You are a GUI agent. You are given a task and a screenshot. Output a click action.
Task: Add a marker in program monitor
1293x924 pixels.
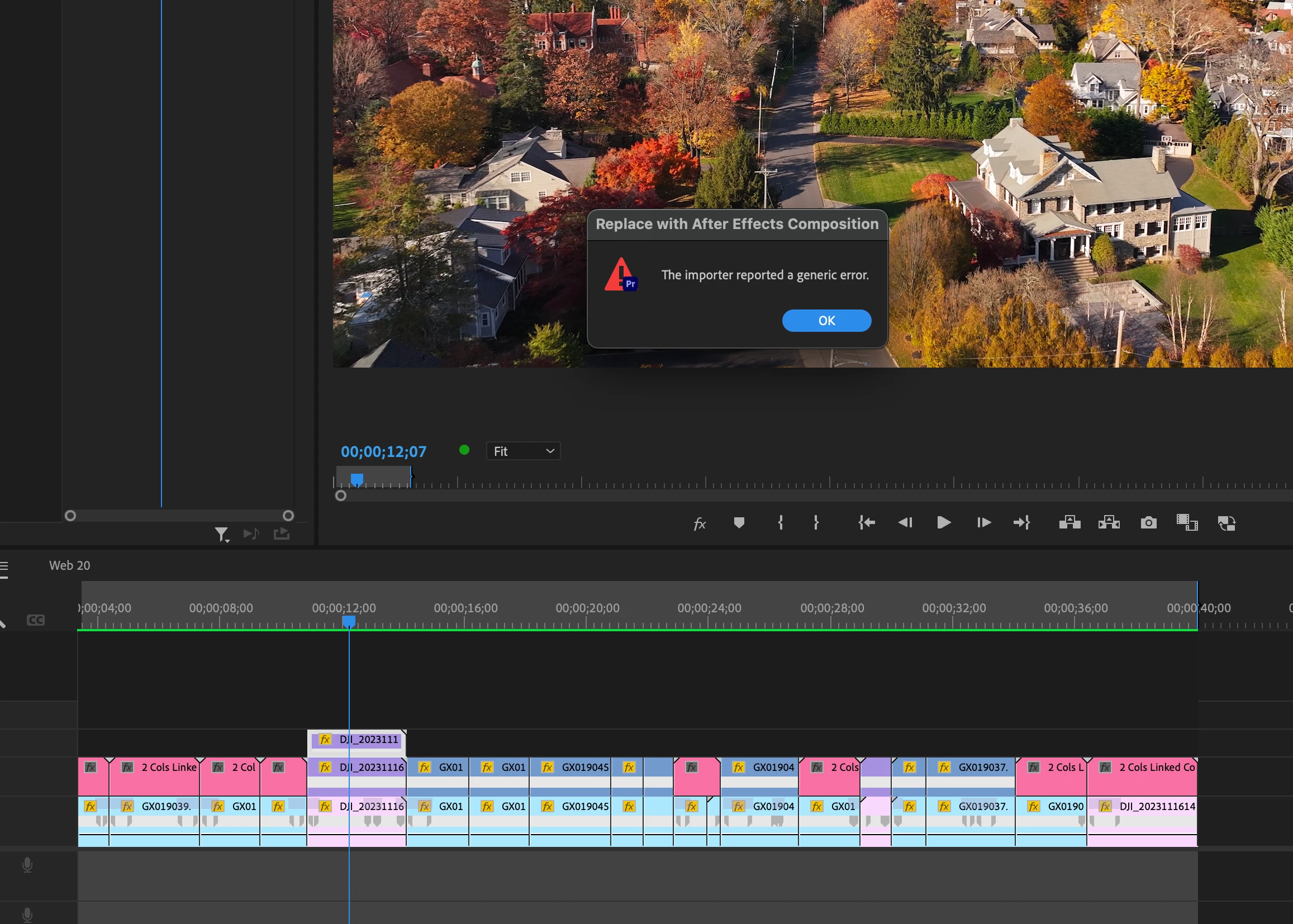pos(739,522)
